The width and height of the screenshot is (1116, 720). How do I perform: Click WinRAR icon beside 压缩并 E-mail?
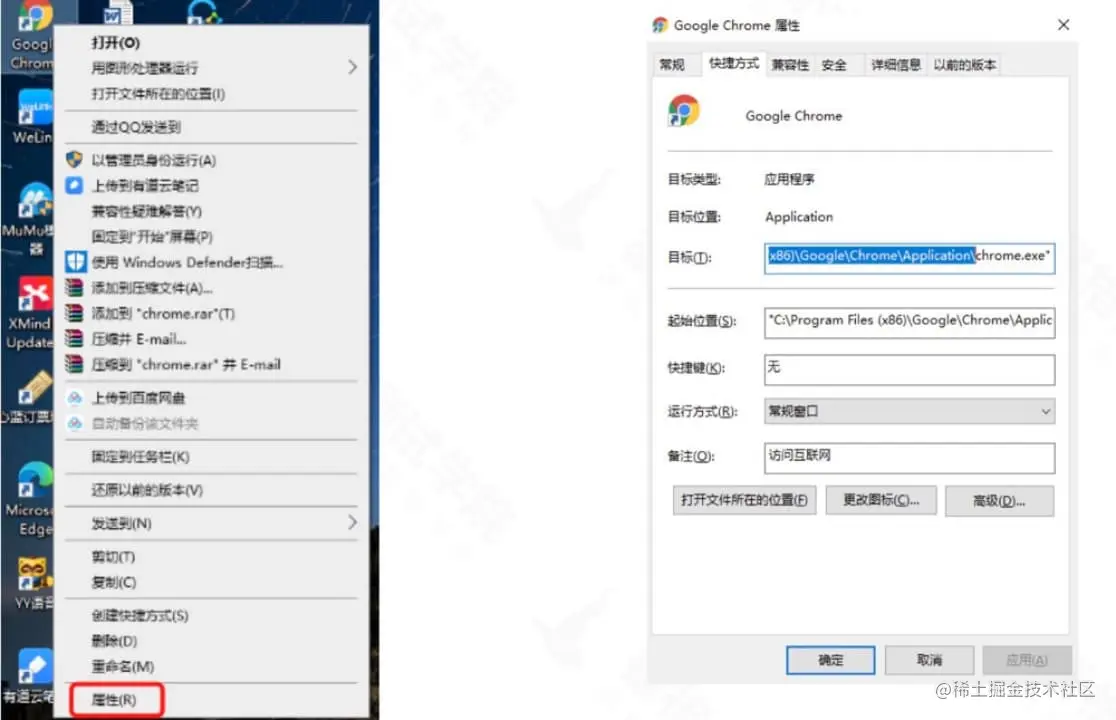pos(74,339)
